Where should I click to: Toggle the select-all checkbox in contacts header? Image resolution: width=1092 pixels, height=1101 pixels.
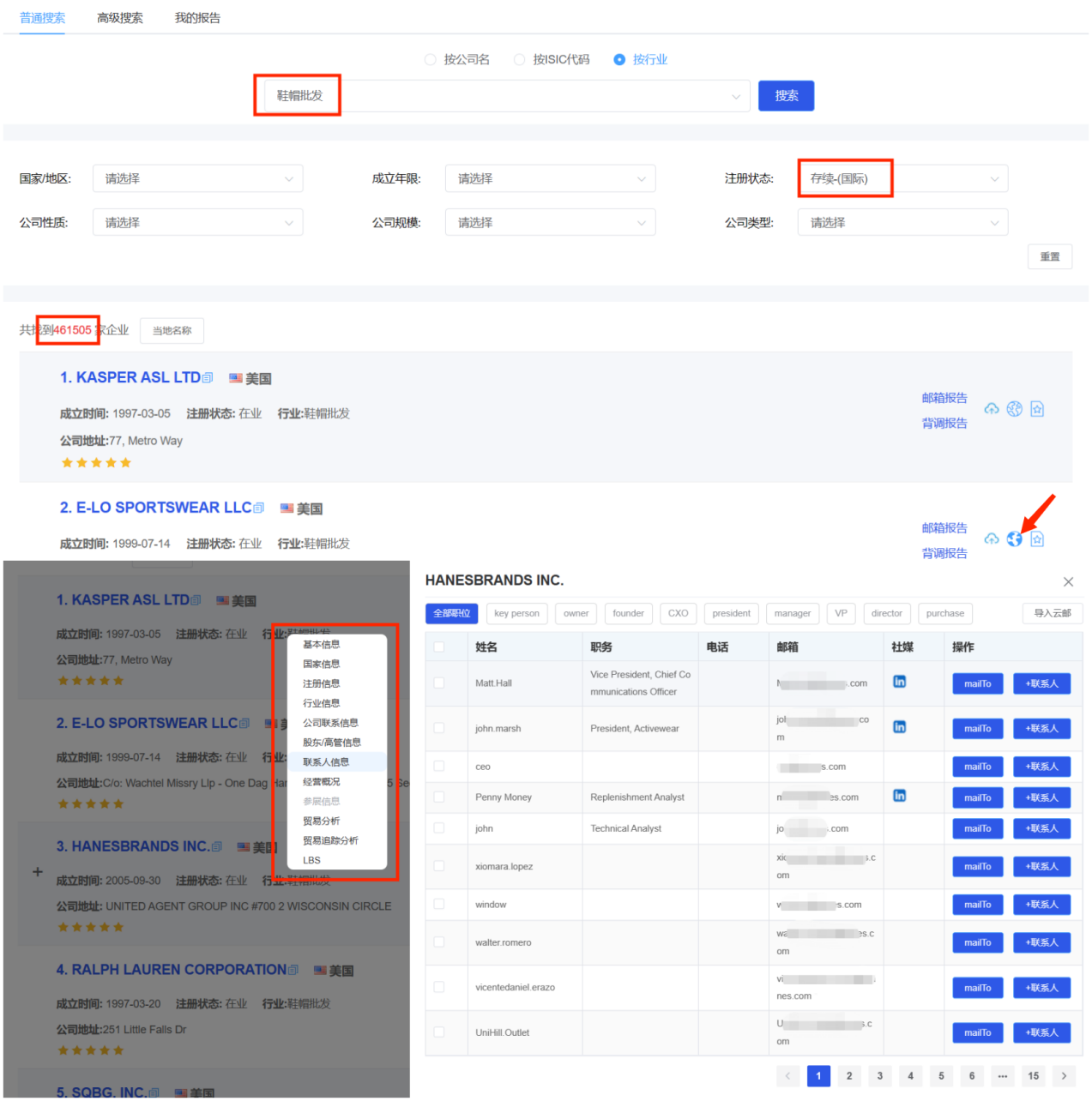[x=439, y=647]
